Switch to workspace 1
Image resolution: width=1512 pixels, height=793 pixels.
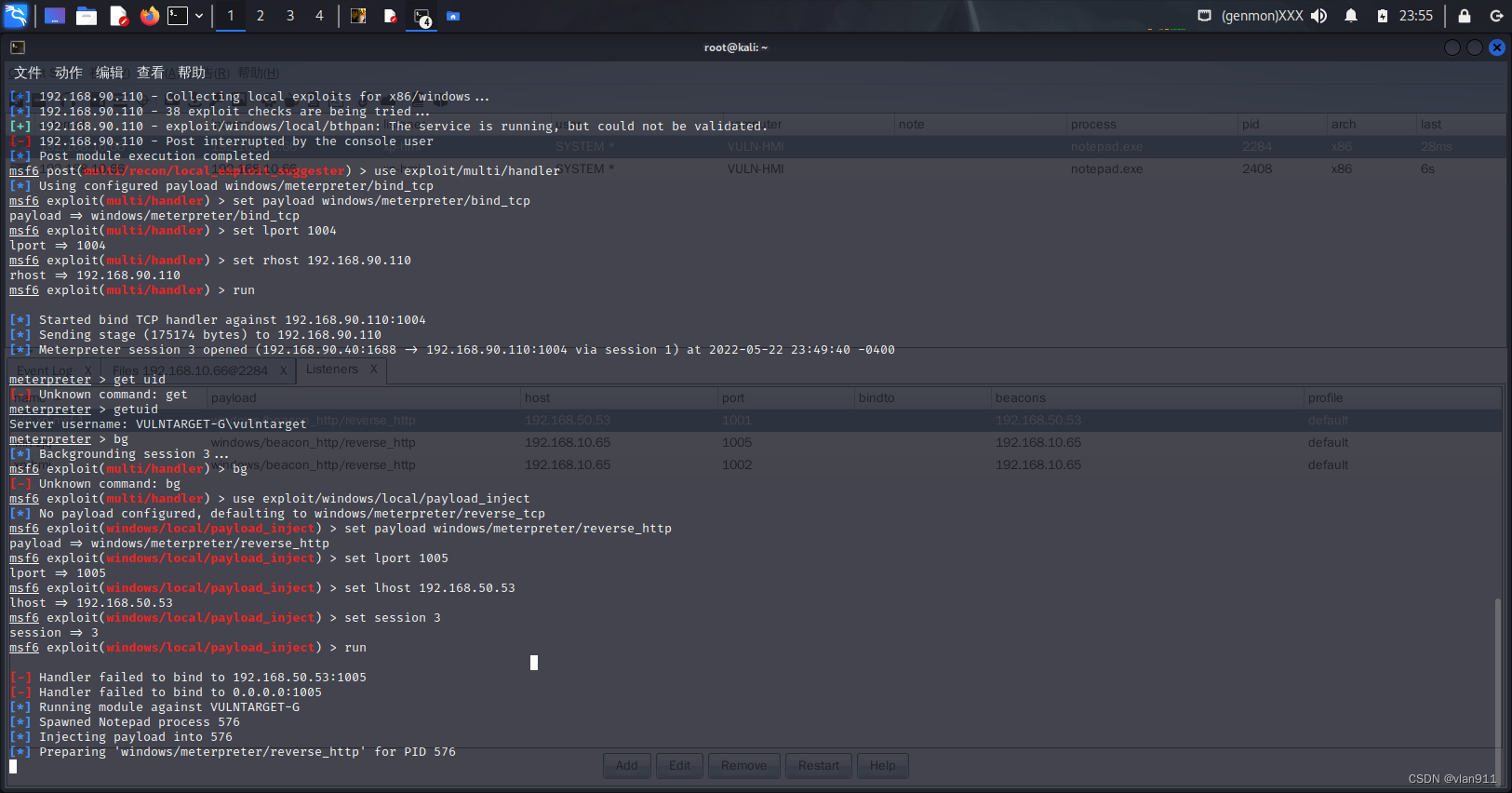pyautogui.click(x=231, y=16)
